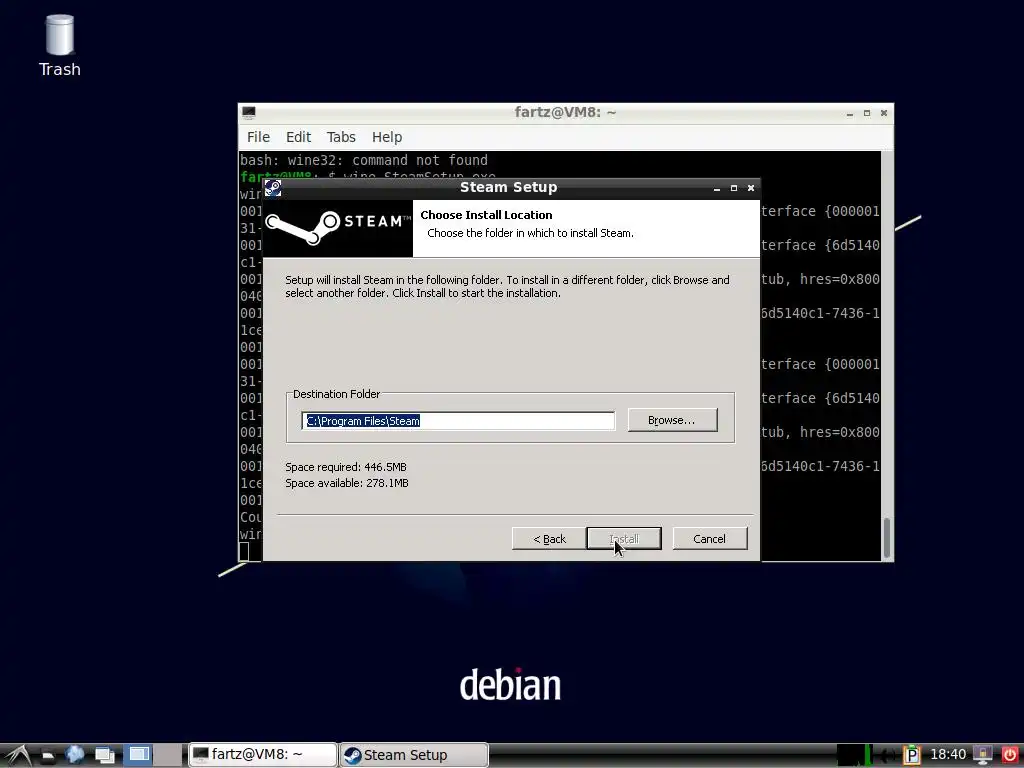The width and height of the screenshot is (1024, 768).
Task: Open the Help menu in the terminal
Action: click(x=387, y=137)
